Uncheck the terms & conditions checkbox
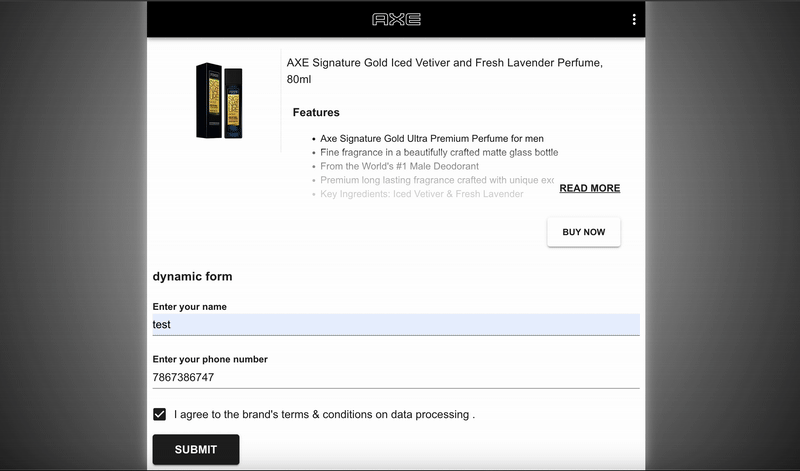 [x=160, y=414]
